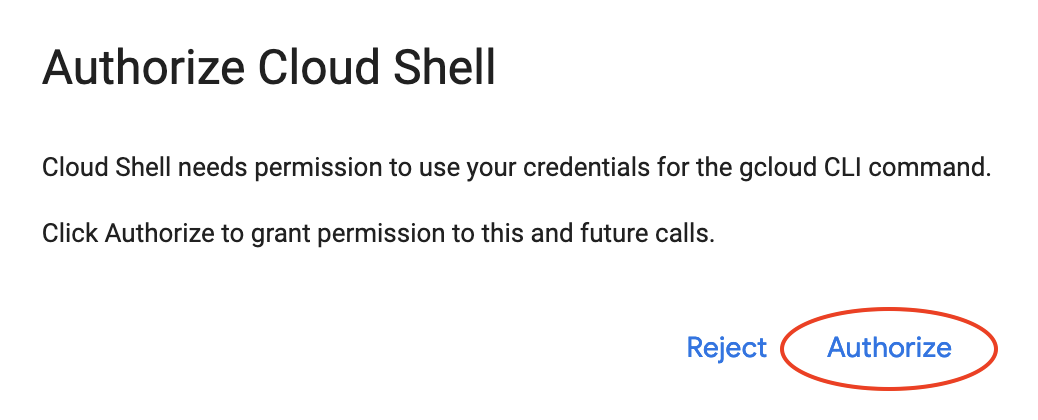1038x420 pixels.
Task: Click the "Click Authorize to grant permission" sentence
Action: [x=379, y=235]
